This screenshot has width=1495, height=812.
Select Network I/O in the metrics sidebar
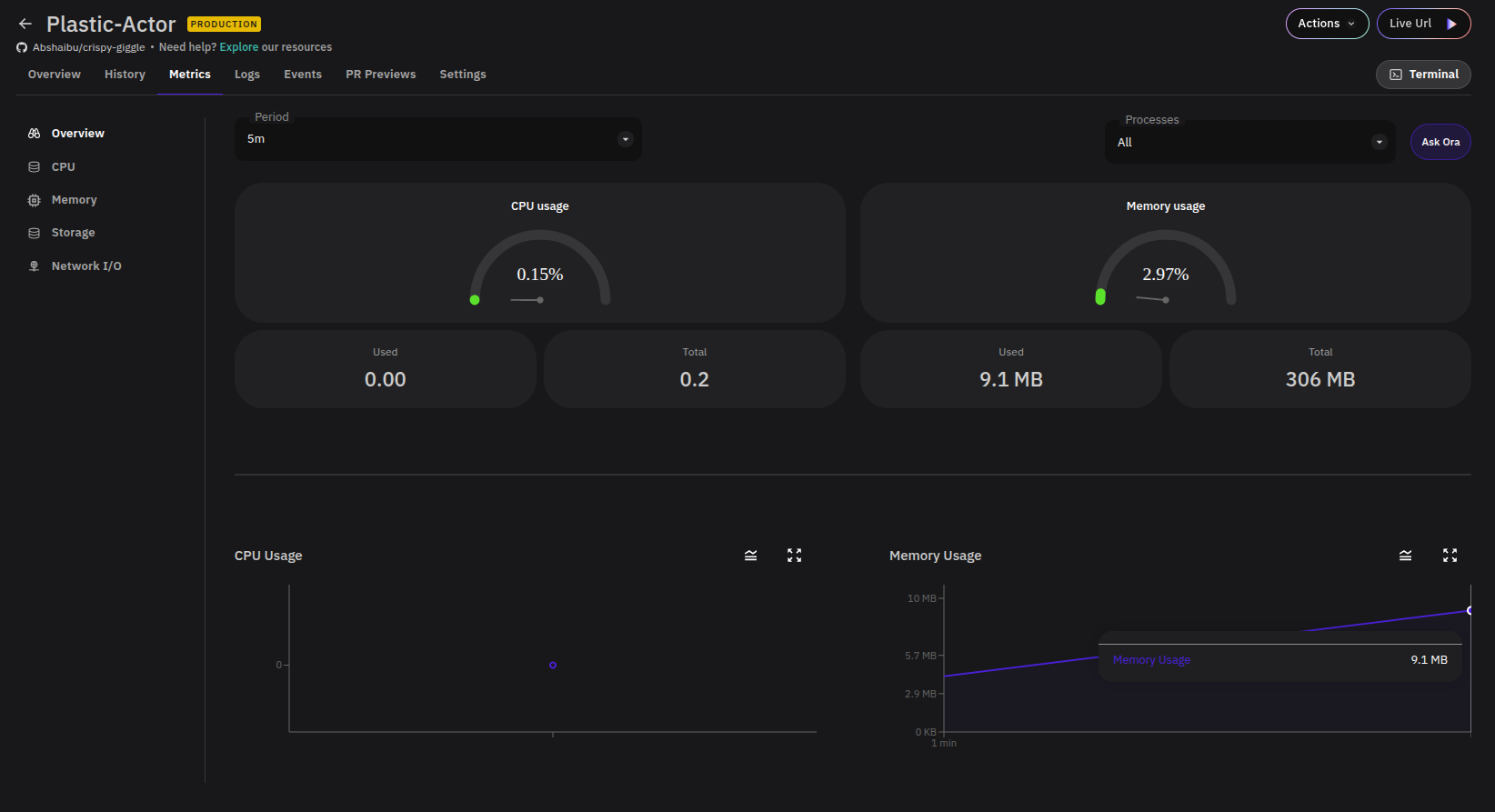click(86, 266)
